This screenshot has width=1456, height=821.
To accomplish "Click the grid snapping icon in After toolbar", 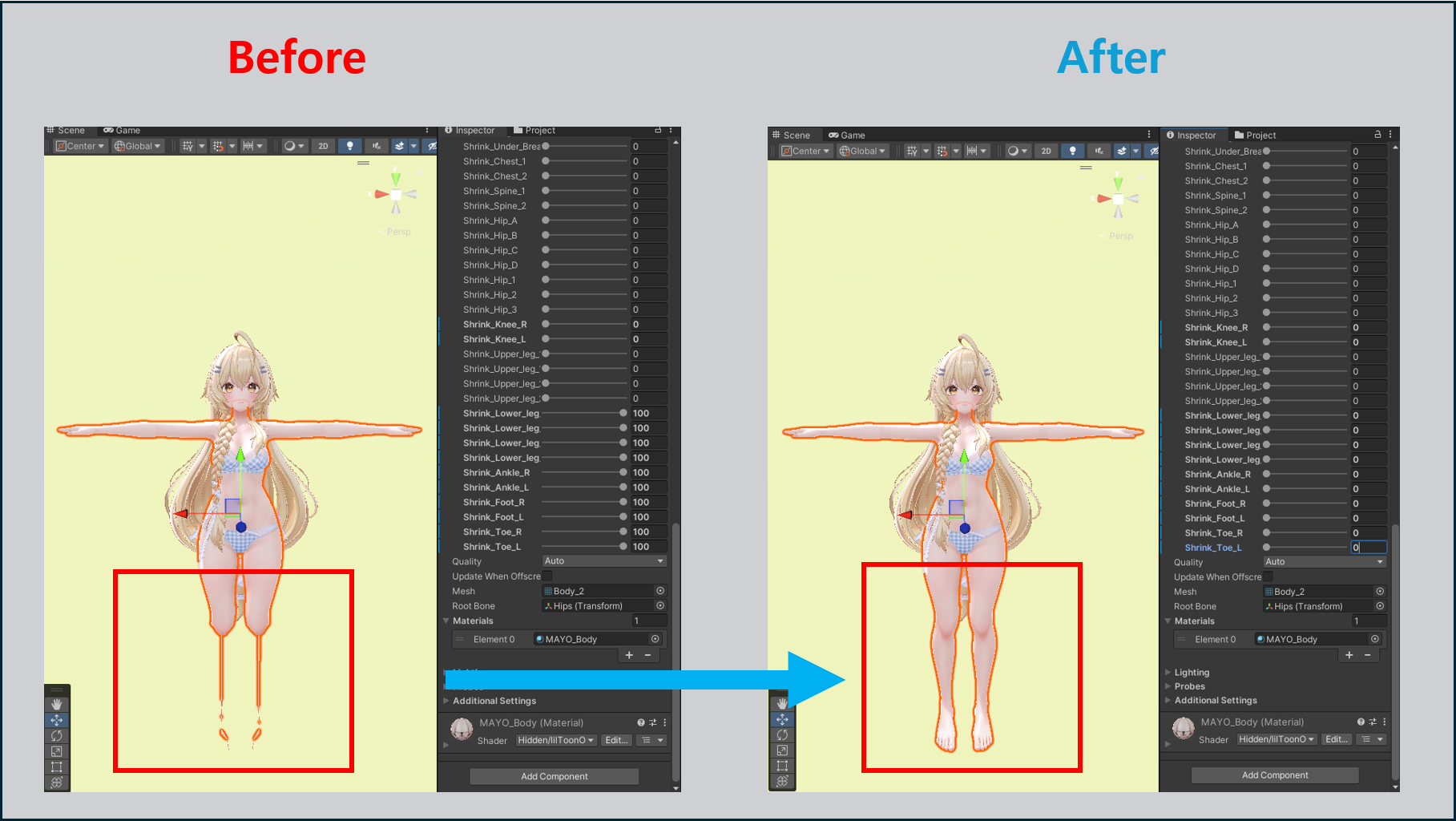I will (942, 151).
